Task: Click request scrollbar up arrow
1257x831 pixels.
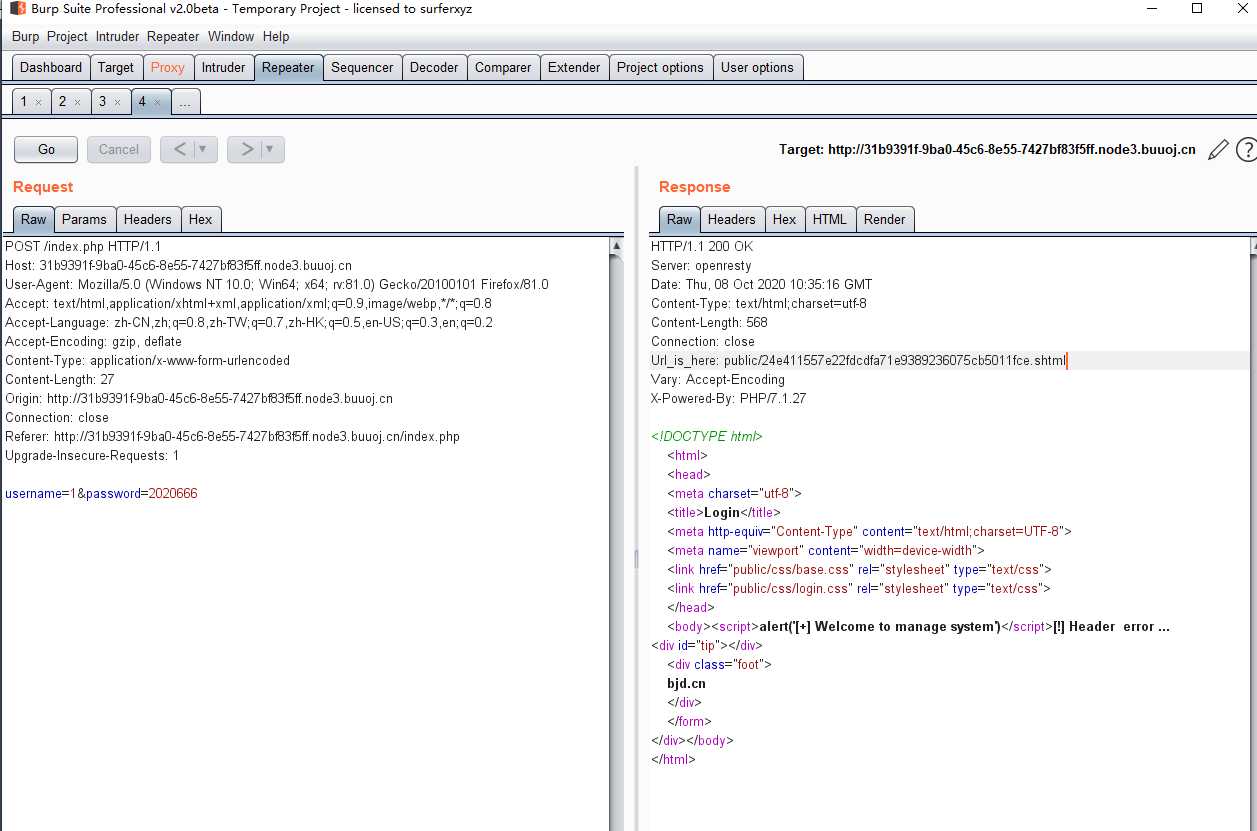Action: point(617,246)
